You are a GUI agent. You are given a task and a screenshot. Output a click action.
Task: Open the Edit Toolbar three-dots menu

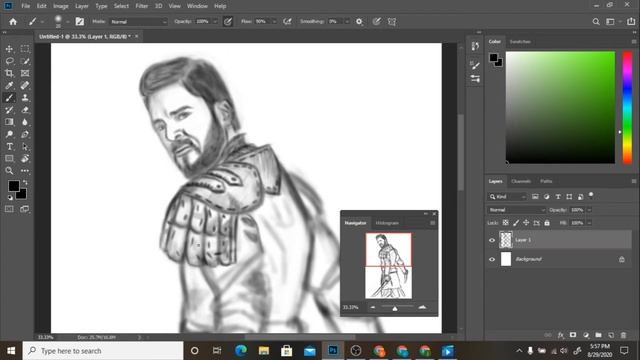pyautogui.click(x=25, y=171)
